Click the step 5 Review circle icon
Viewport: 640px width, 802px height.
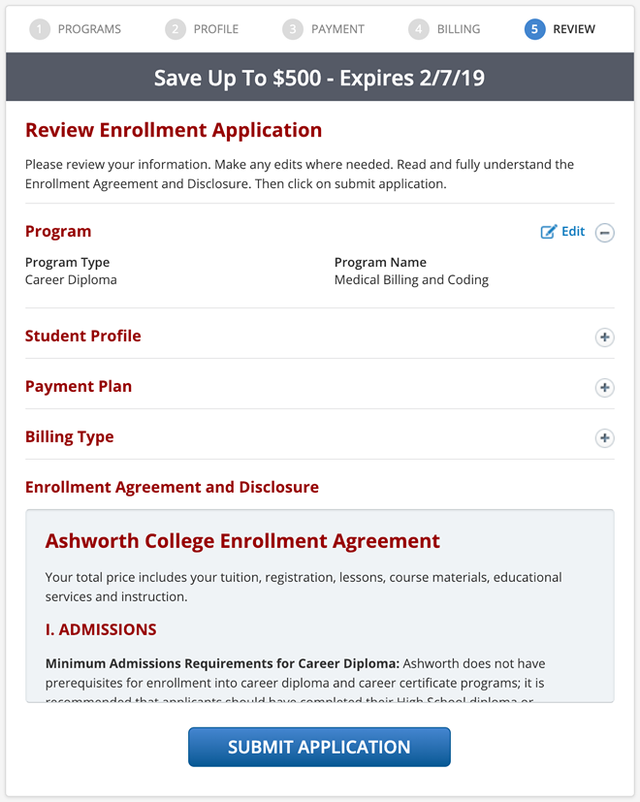tap(535, 29)
